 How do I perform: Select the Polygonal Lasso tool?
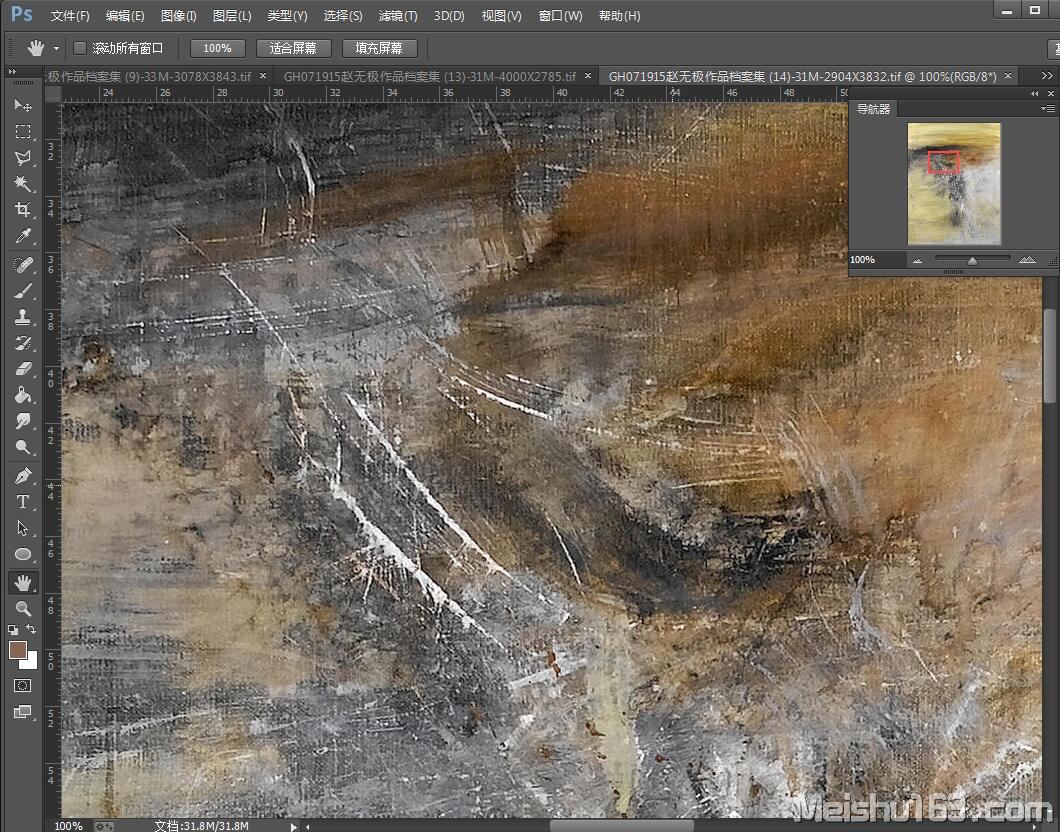(23, 158)
